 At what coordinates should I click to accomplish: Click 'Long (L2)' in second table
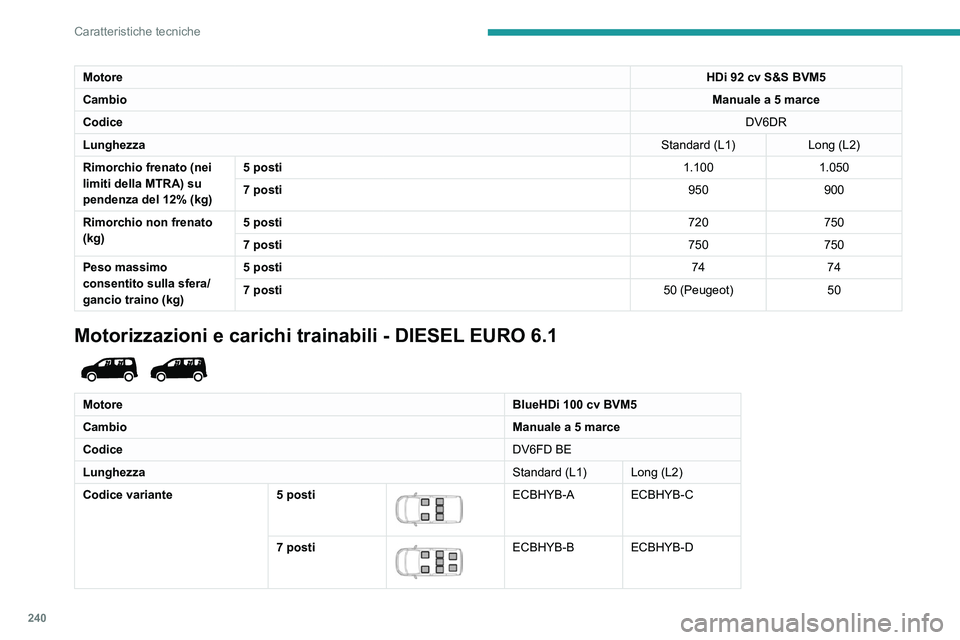pyautogui.click(x=656, y=472)
